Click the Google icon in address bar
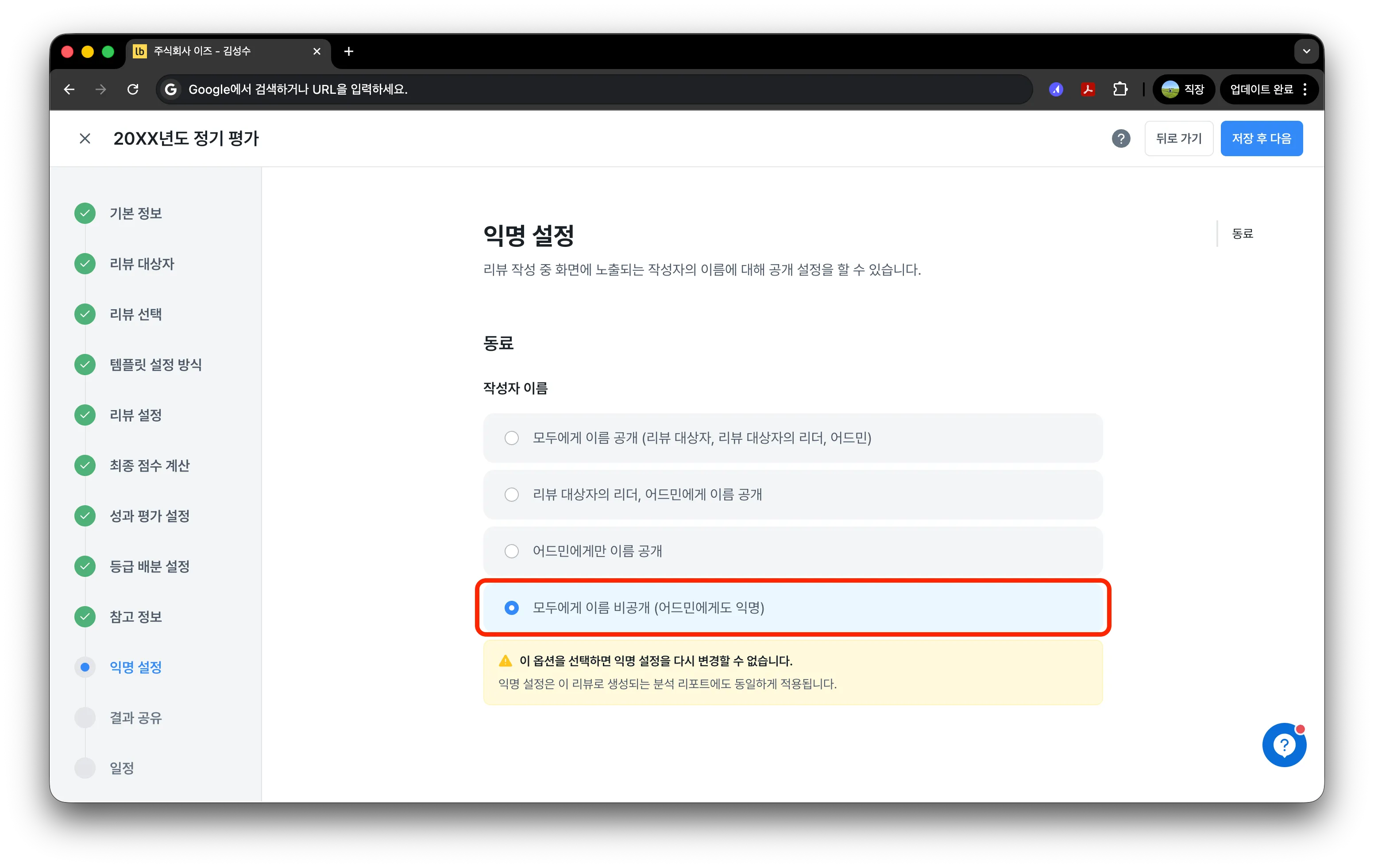The width and height of the screenshot is (1374, 868). point(170,89)
